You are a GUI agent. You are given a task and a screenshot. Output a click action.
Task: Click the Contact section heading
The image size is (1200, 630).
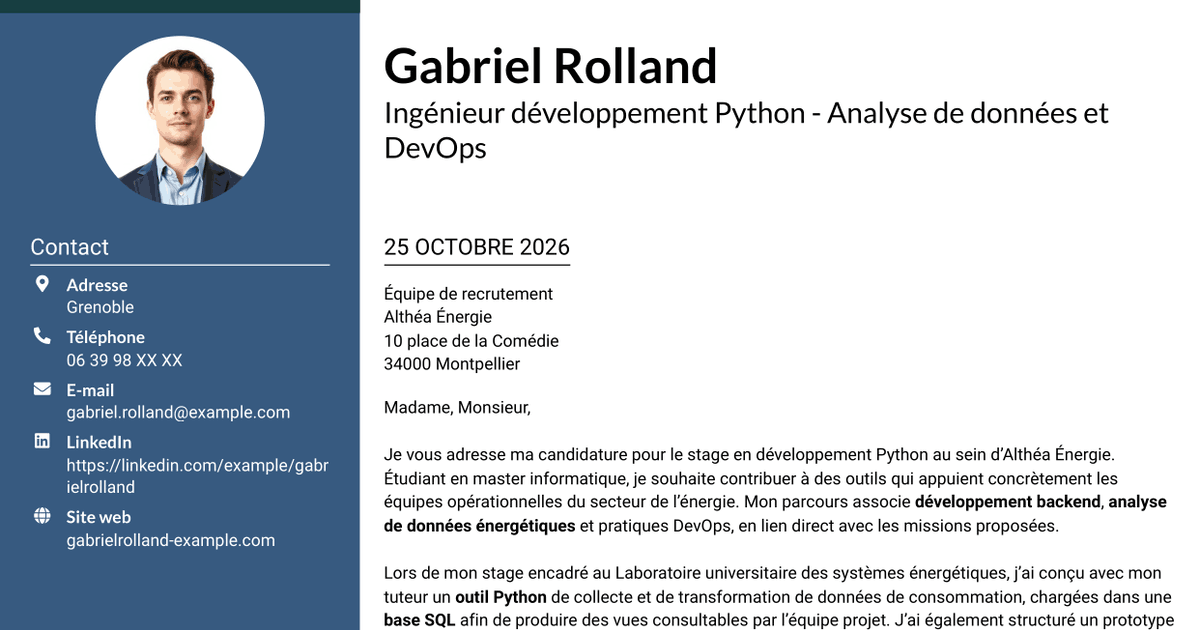click(x=70, y=247)
